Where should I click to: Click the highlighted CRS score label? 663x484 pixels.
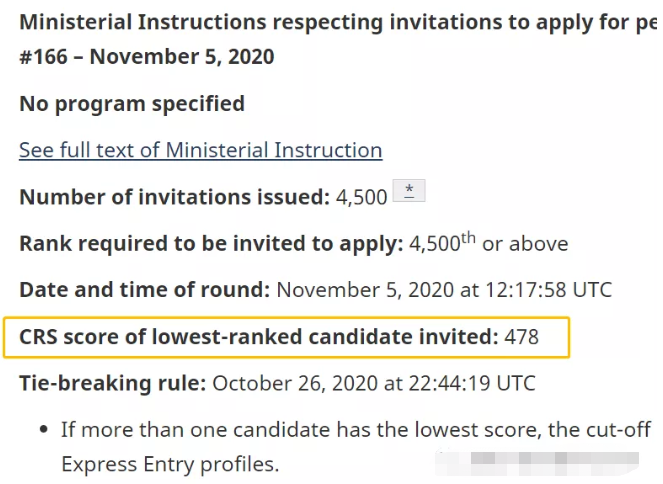258,337
